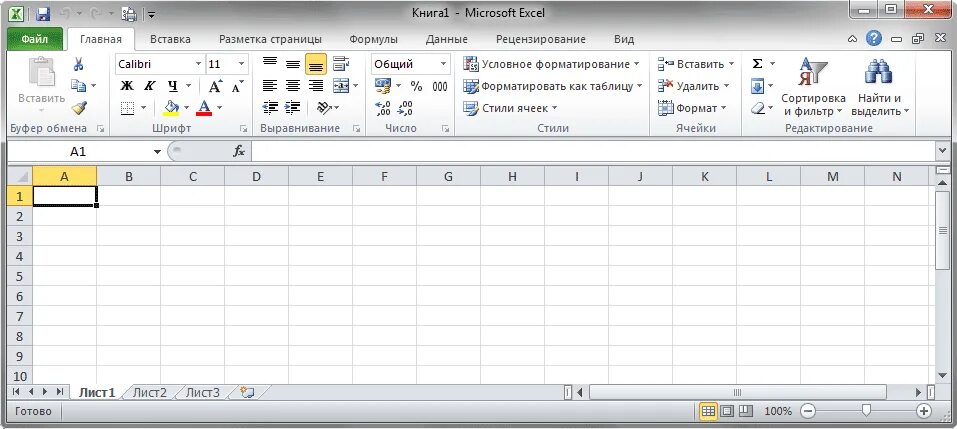
Task: Open Стили ячеек dropdown
Action: click(x=510, y=108)
